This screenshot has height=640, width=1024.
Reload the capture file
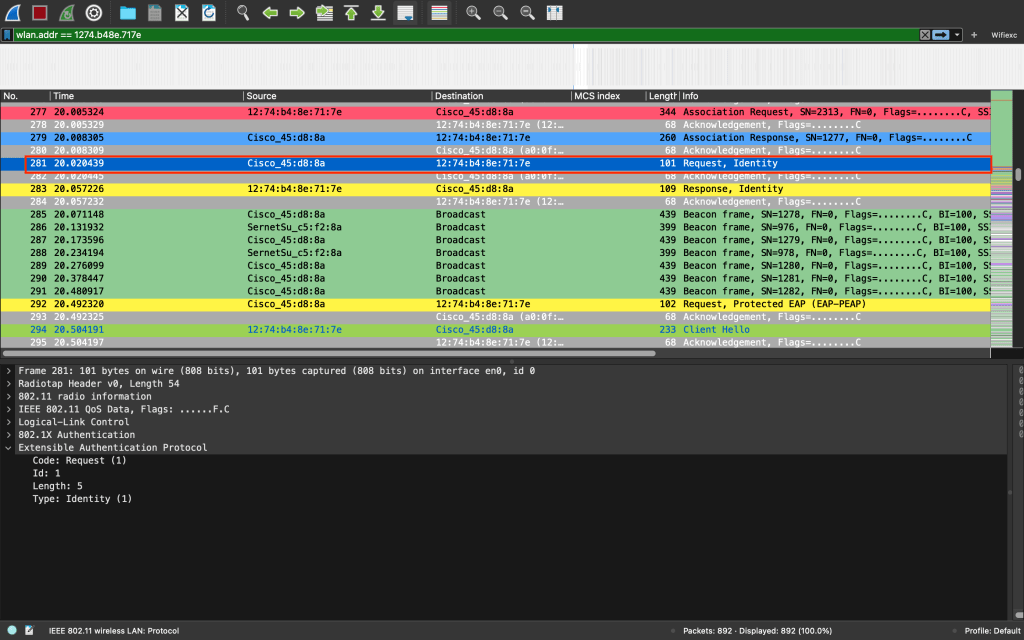coord(208,13)
